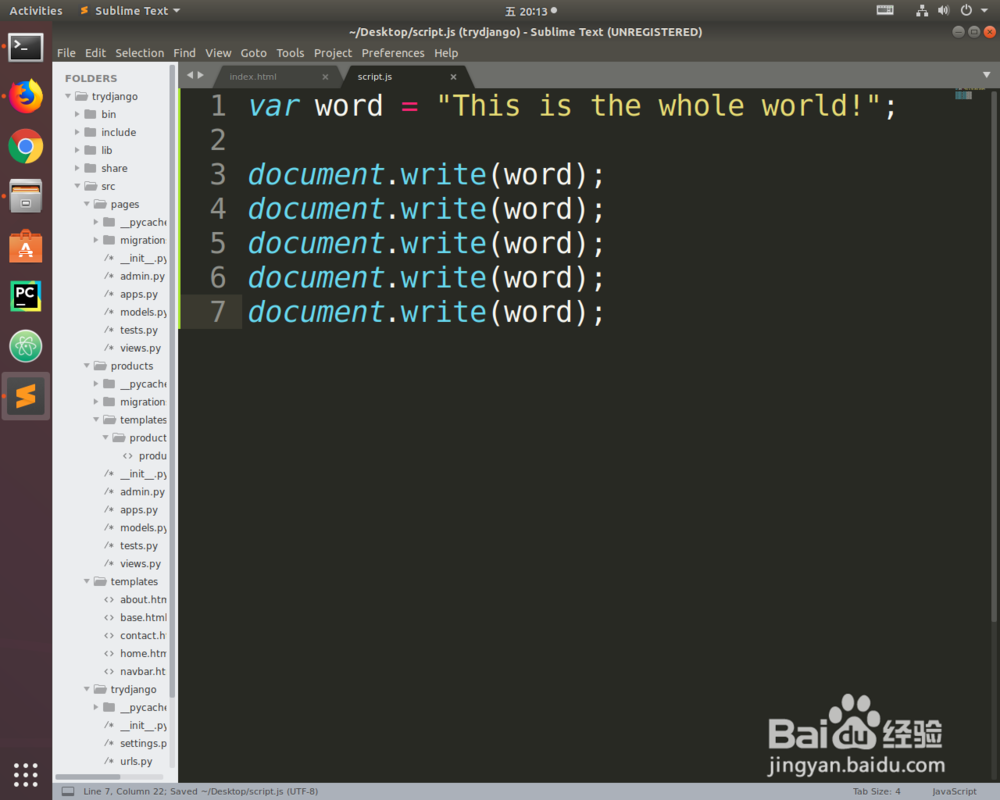Place cursor in line 1 string text
The width and height of the screenshot is (1000, 800).
click(x=658, y=106)
